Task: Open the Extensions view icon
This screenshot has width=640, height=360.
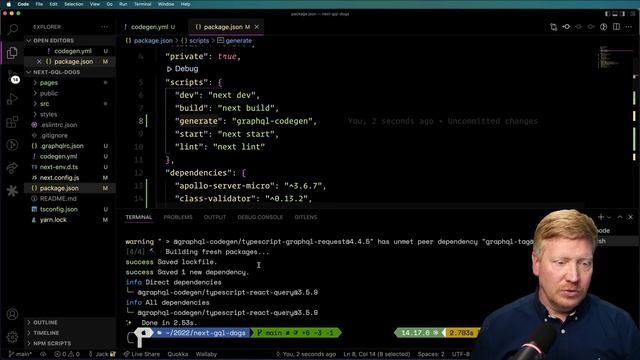Action: [x=12, y=122]
